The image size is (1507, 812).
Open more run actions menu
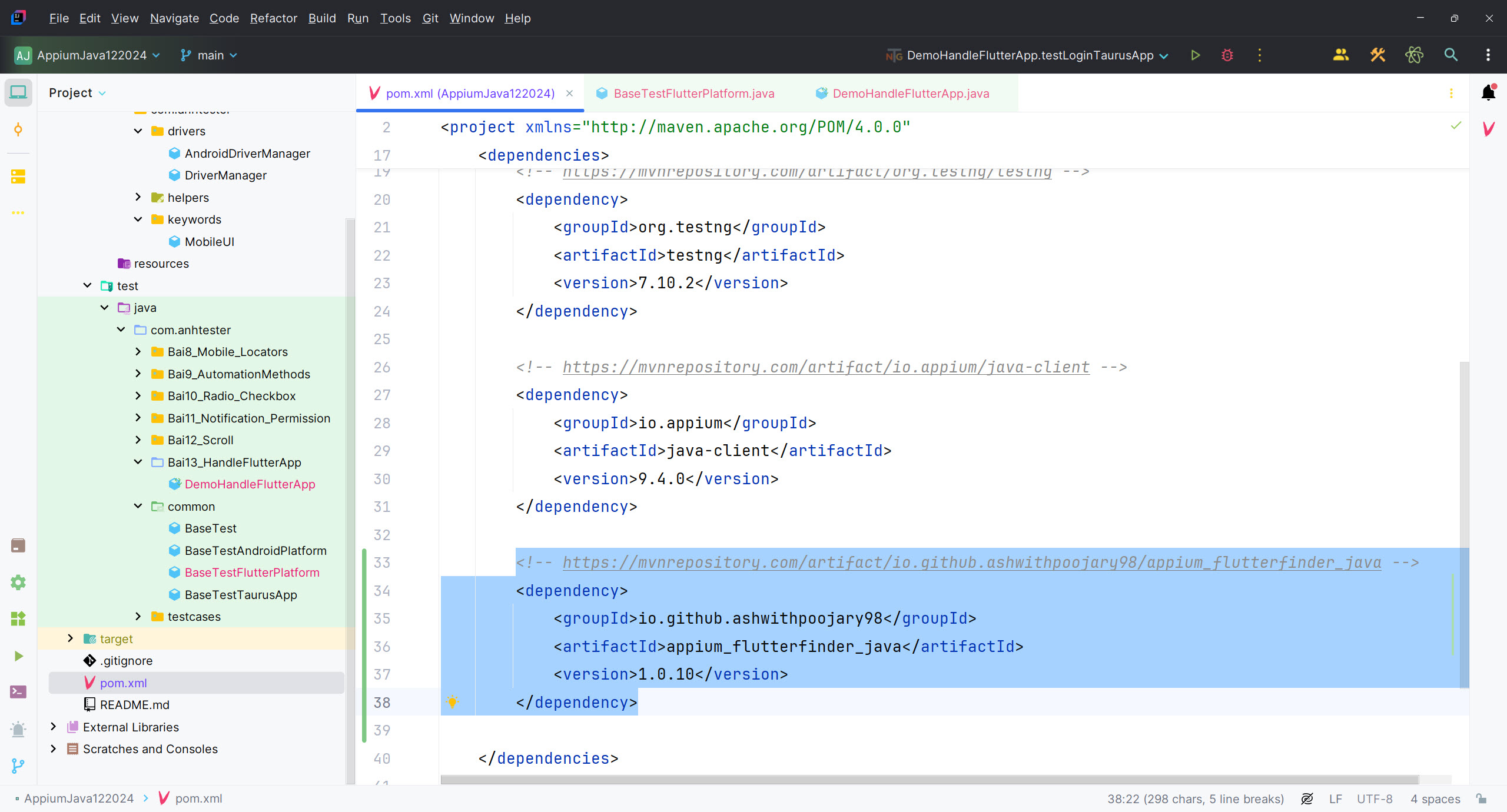(x=1260, y=55)
